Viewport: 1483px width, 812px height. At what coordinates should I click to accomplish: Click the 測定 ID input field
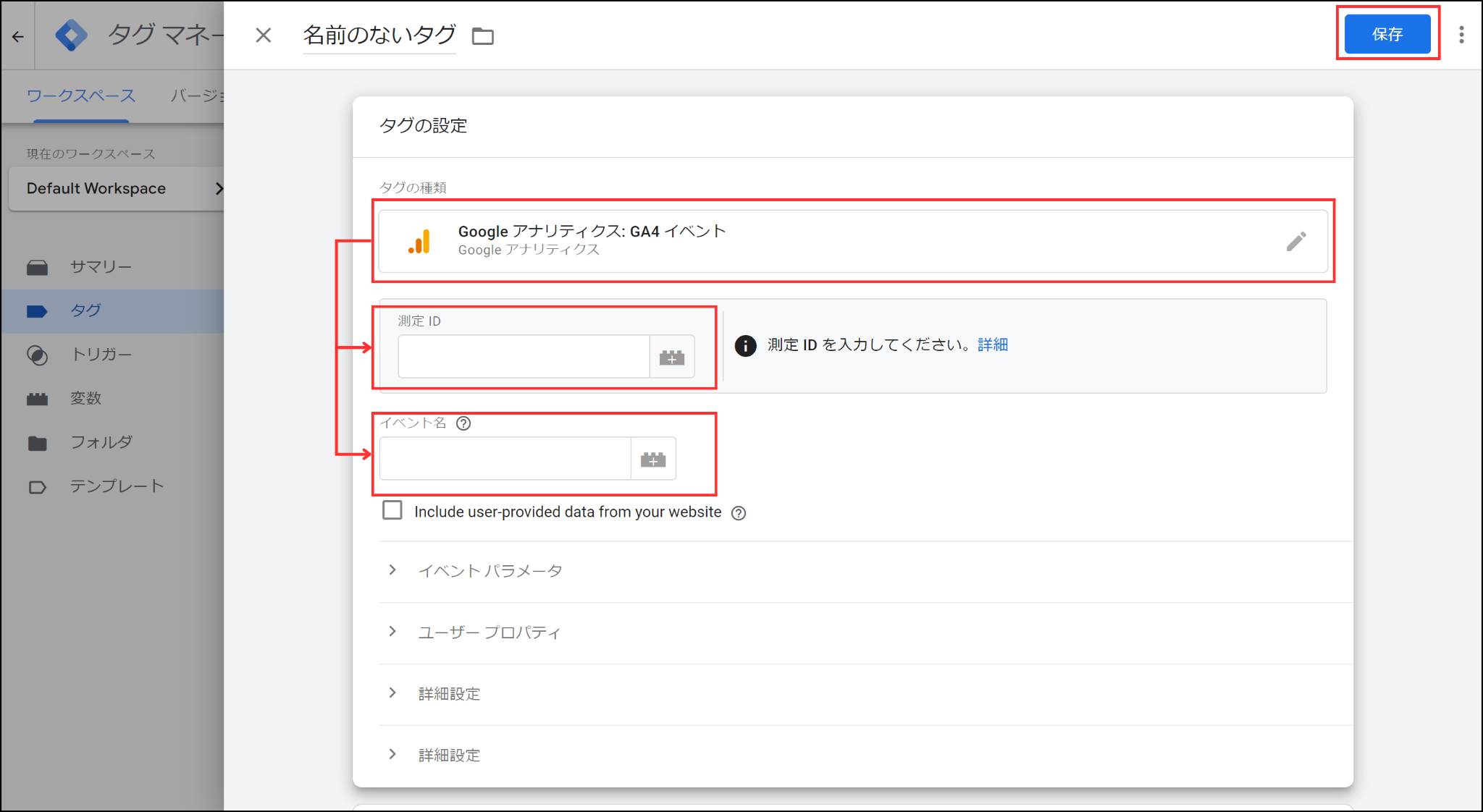(x=524, y=357)
